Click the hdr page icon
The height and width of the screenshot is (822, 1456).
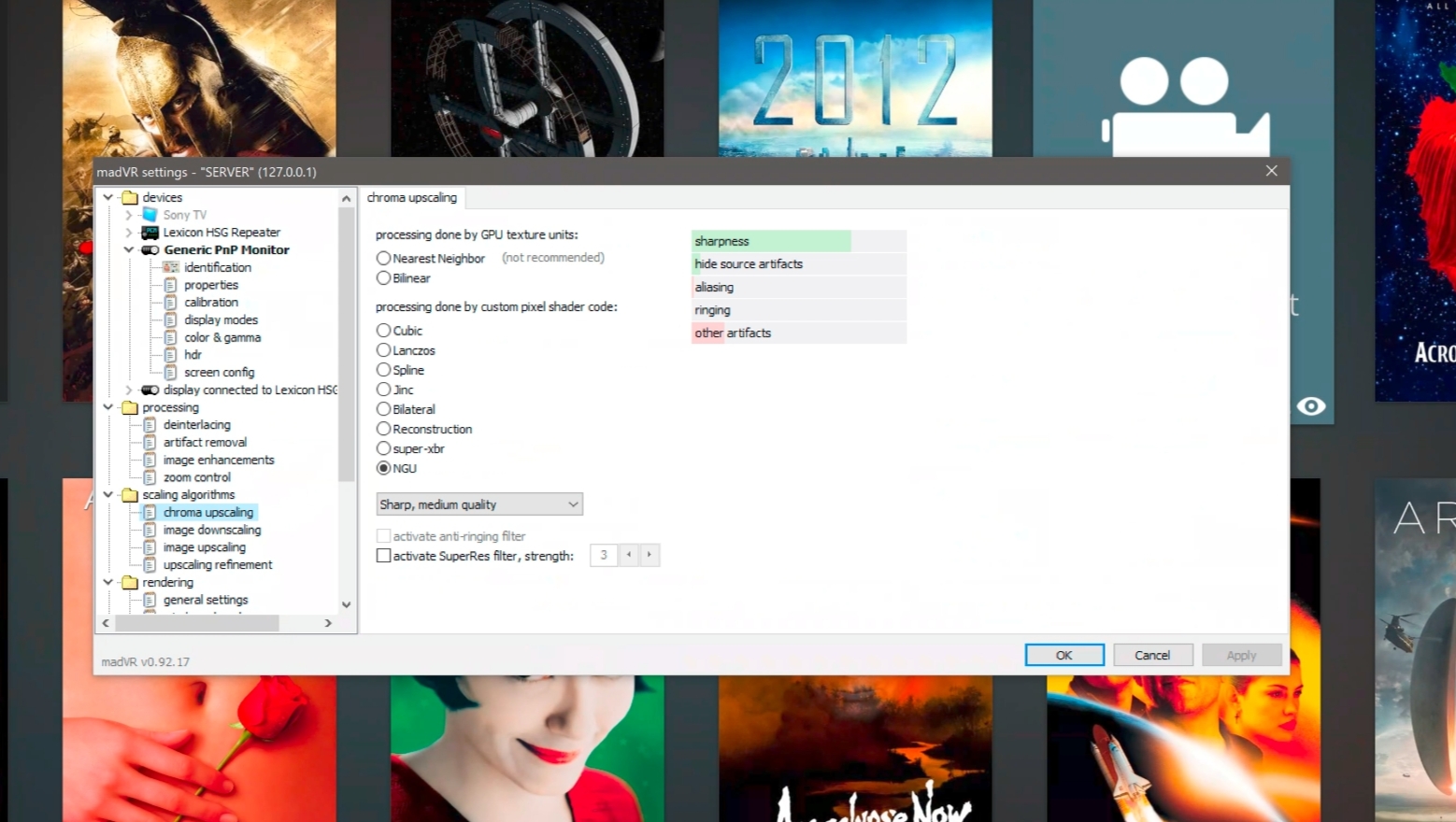coord(171,355)
